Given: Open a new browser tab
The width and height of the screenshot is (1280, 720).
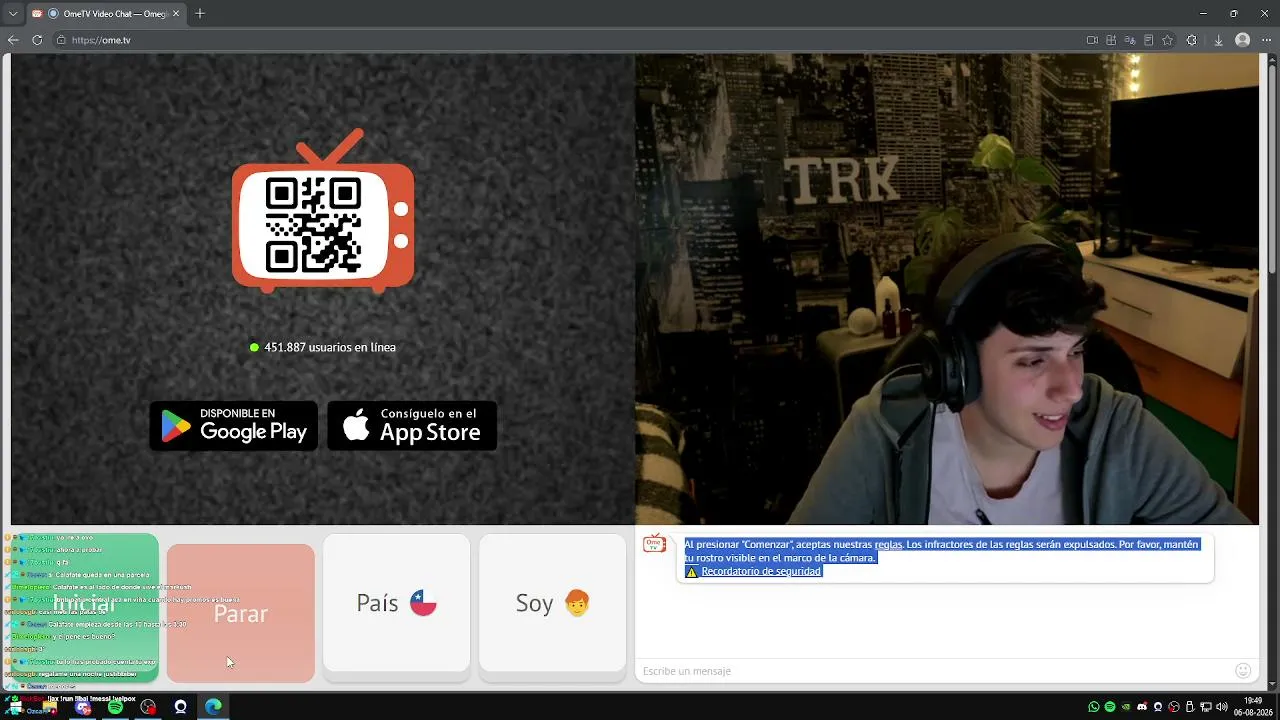Looking at the screenshot, I should [200, 14].
